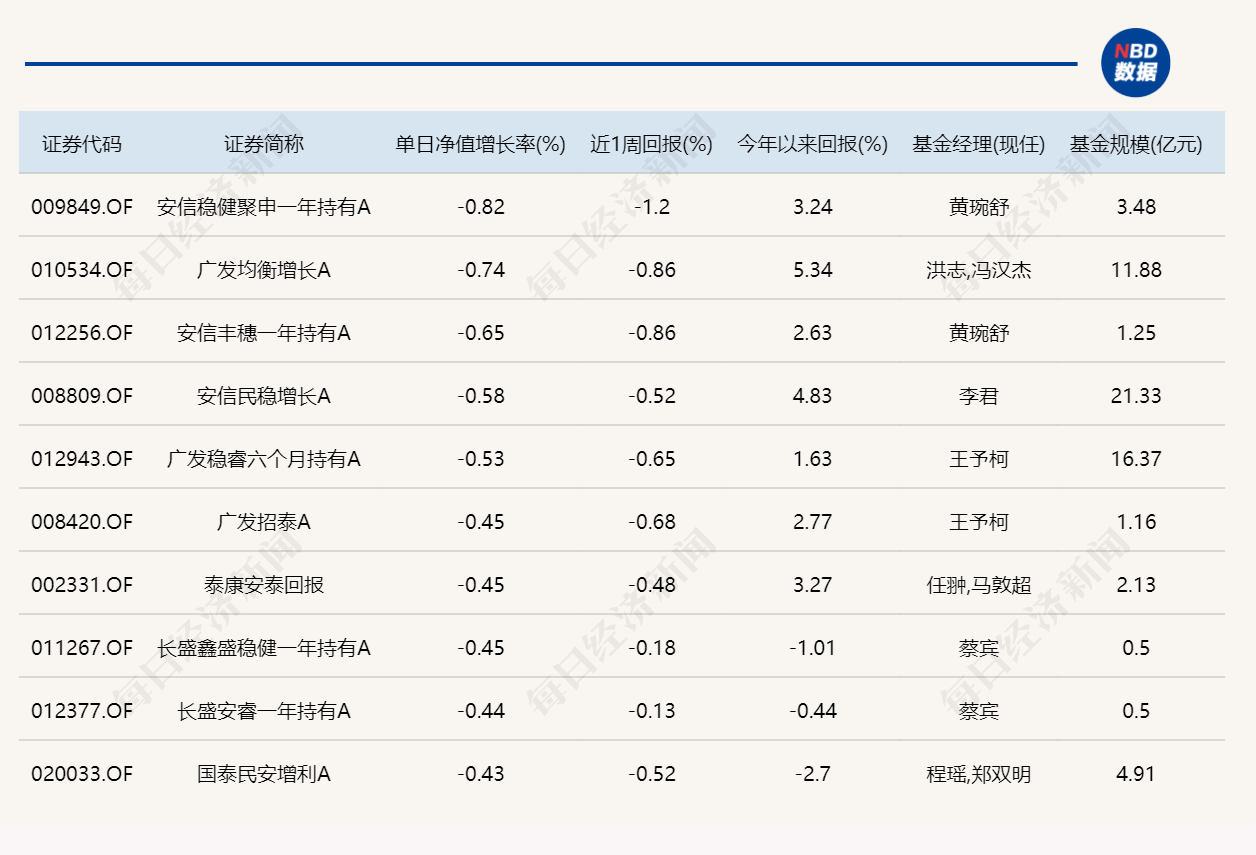Viewport: 1256px width, 855px height.
Task: Click year-to-date return 5.34
Action: pos(812,270)
